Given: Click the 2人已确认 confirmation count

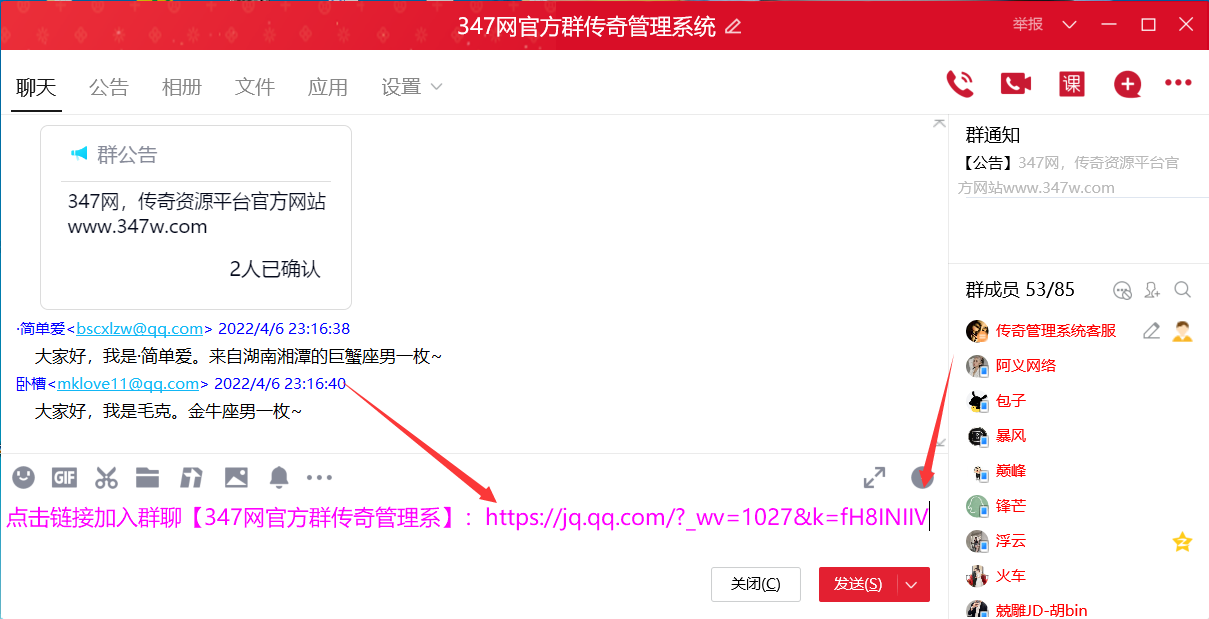Looking at the screenshot, I should tap(275, 269).
